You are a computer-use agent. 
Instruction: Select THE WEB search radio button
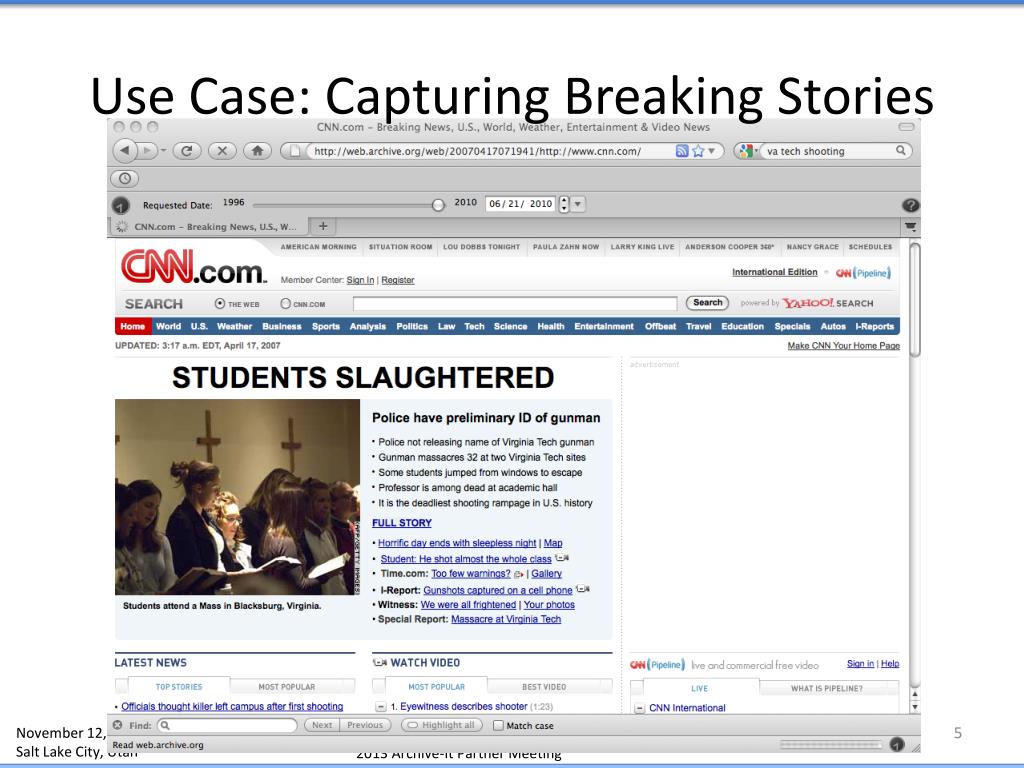click(219, 304)
